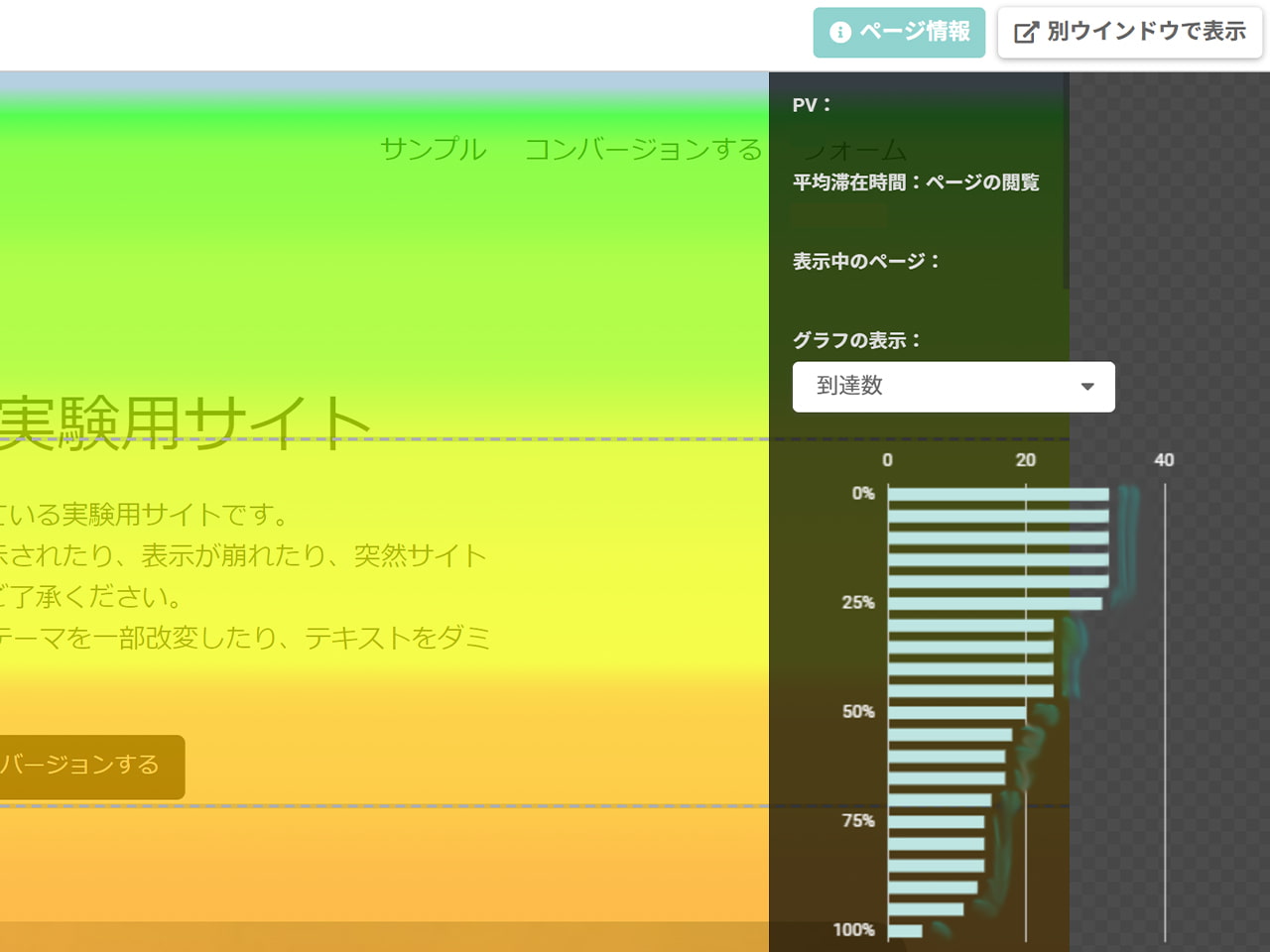Click the サンプル navigation link
This screenshot has height=952, width=1270.
434,149
